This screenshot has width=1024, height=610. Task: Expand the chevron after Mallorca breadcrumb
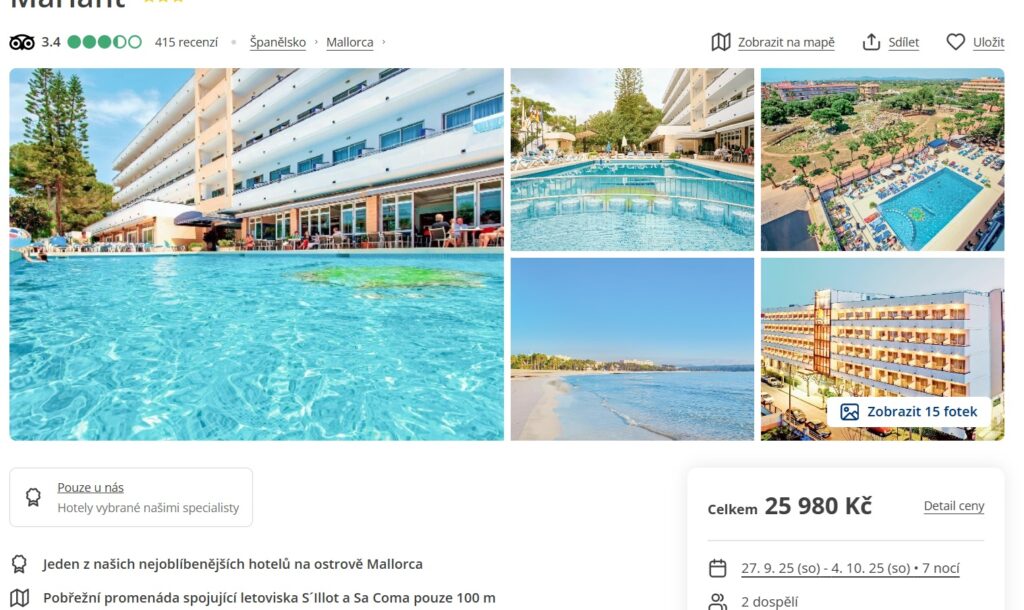pyautogui.click(x=383, y=42)
